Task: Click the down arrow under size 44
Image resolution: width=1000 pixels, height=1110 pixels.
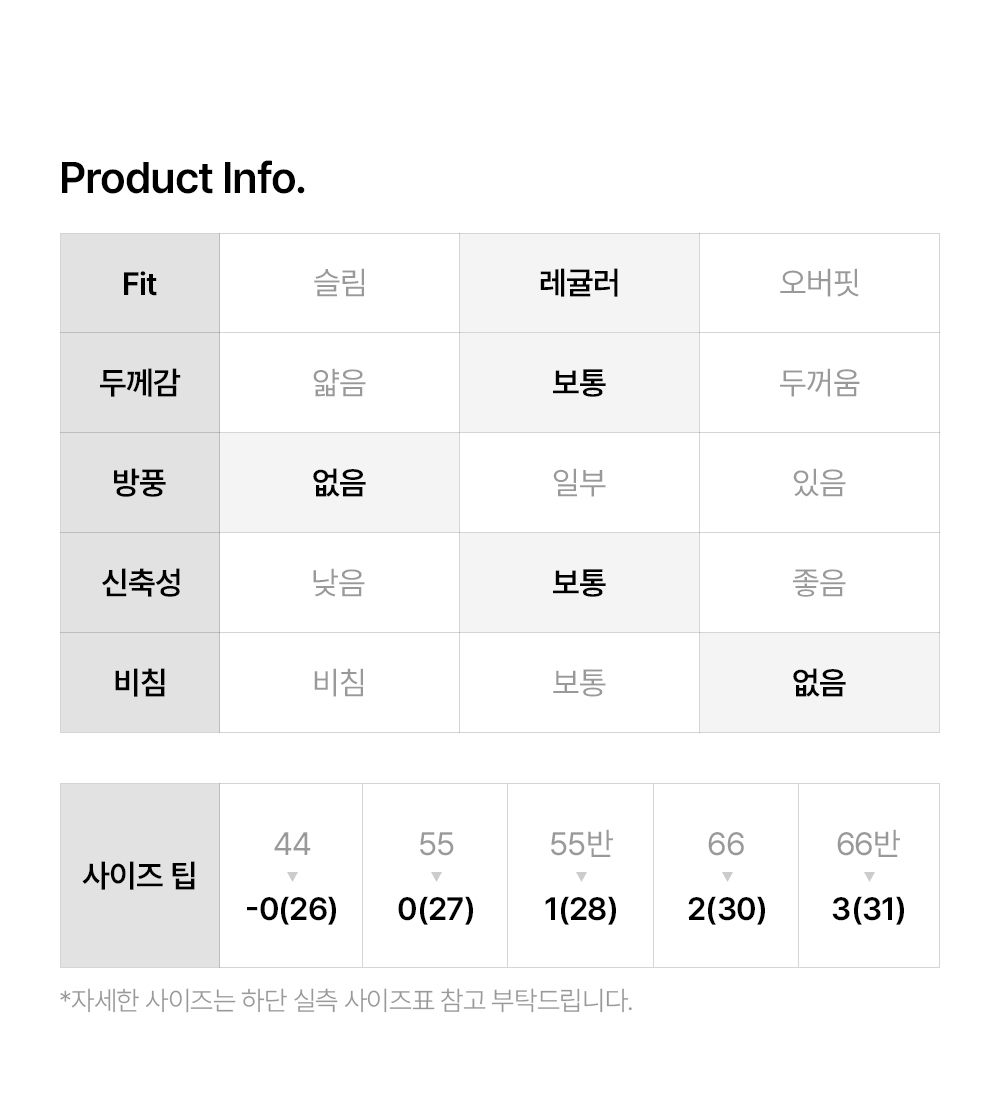Action: coord(292,877)
